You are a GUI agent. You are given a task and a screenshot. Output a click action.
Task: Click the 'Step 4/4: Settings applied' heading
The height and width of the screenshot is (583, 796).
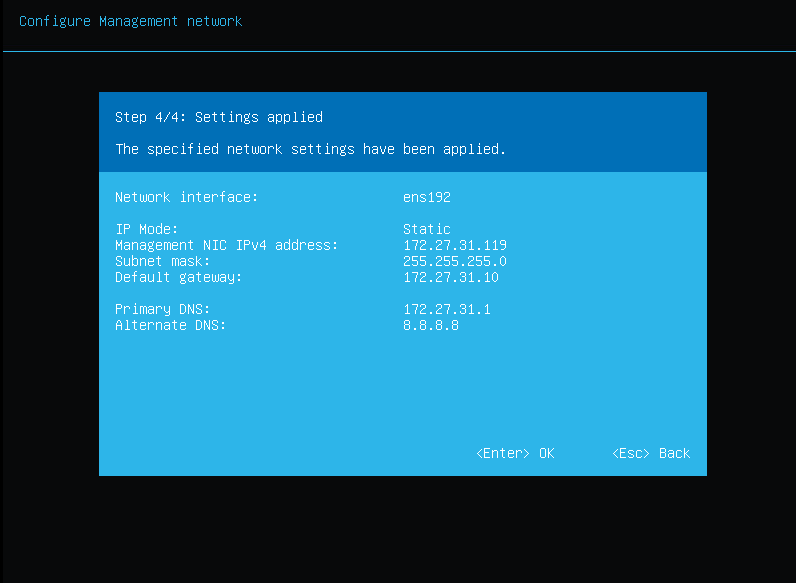219,117
